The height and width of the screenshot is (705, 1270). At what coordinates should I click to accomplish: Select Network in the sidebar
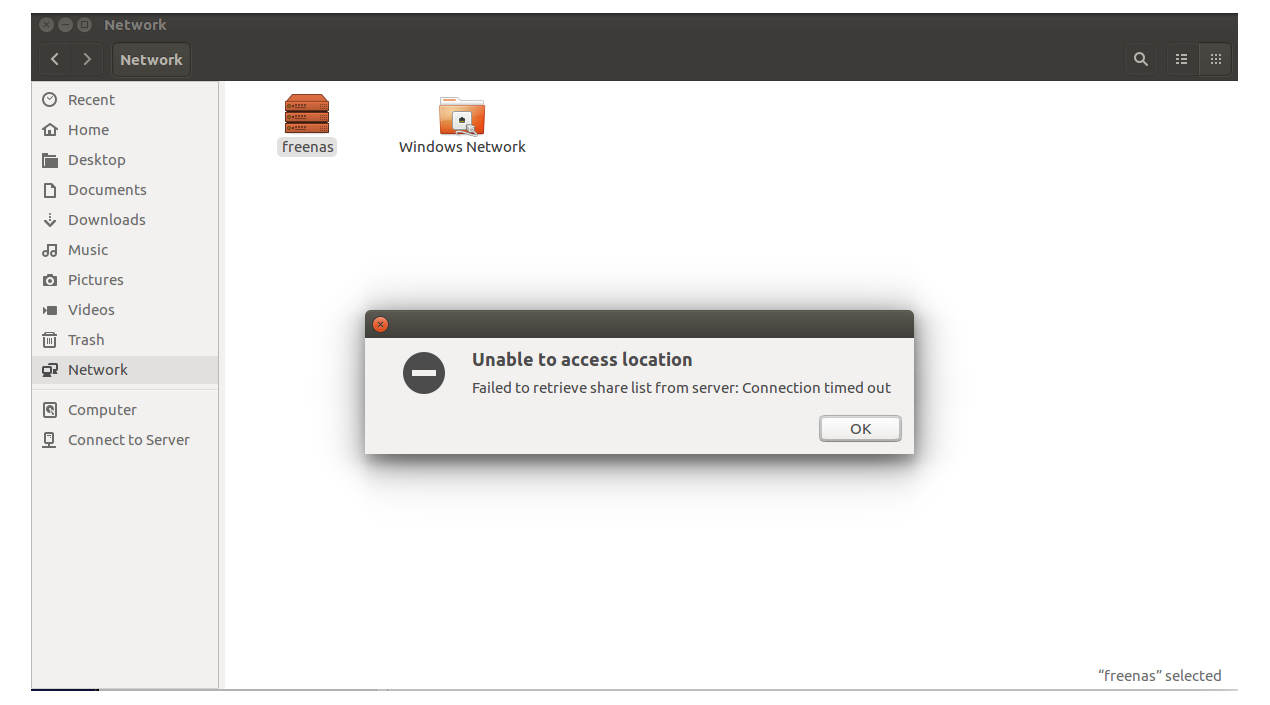(125, 370)
